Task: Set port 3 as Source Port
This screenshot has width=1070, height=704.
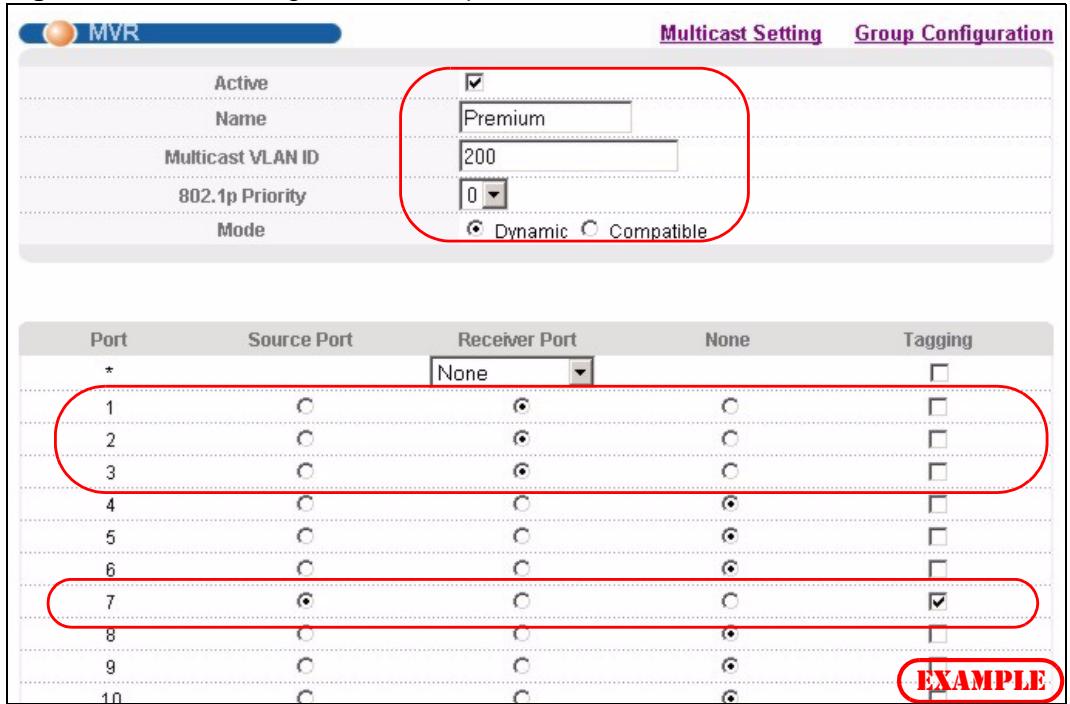Action: click(x=305, y=471)
